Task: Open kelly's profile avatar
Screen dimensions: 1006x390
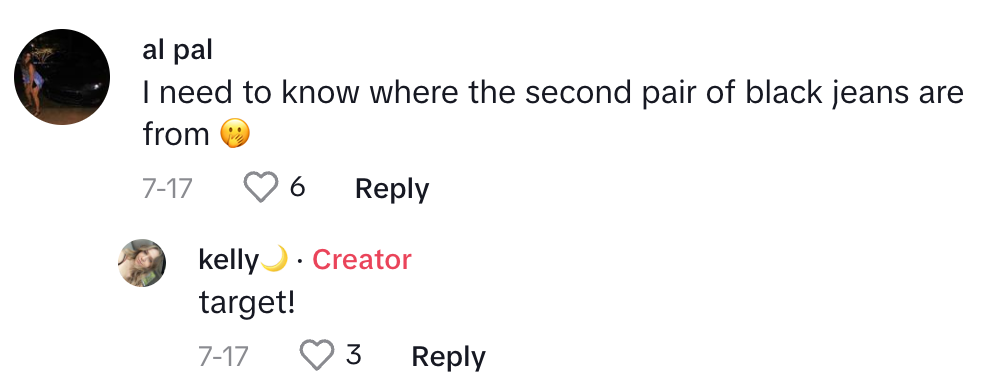Action: pyautogui.click(x=142, y=262)
